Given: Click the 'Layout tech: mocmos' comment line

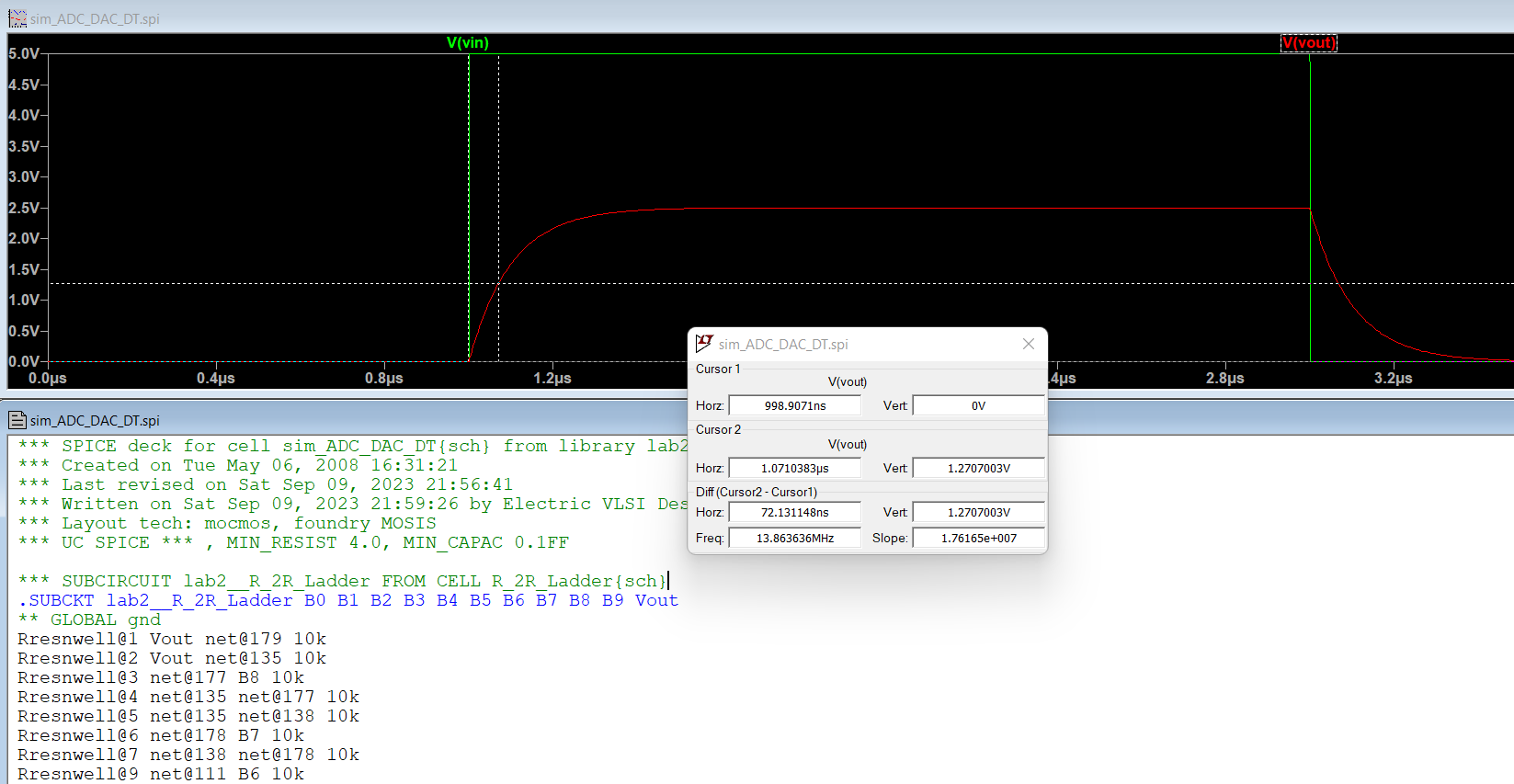Looking at the screenshot, I should click(x=227, y=523).
